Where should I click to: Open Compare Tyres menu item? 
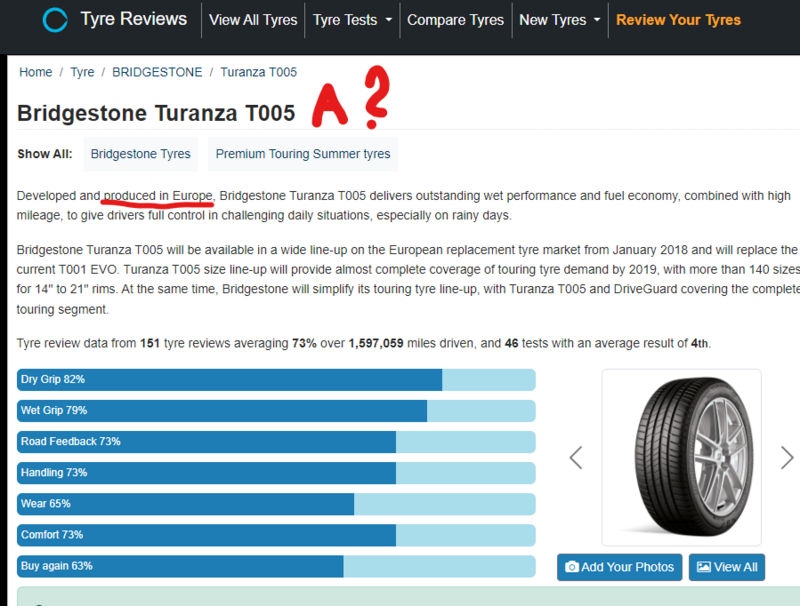click(x=456, y=20)
